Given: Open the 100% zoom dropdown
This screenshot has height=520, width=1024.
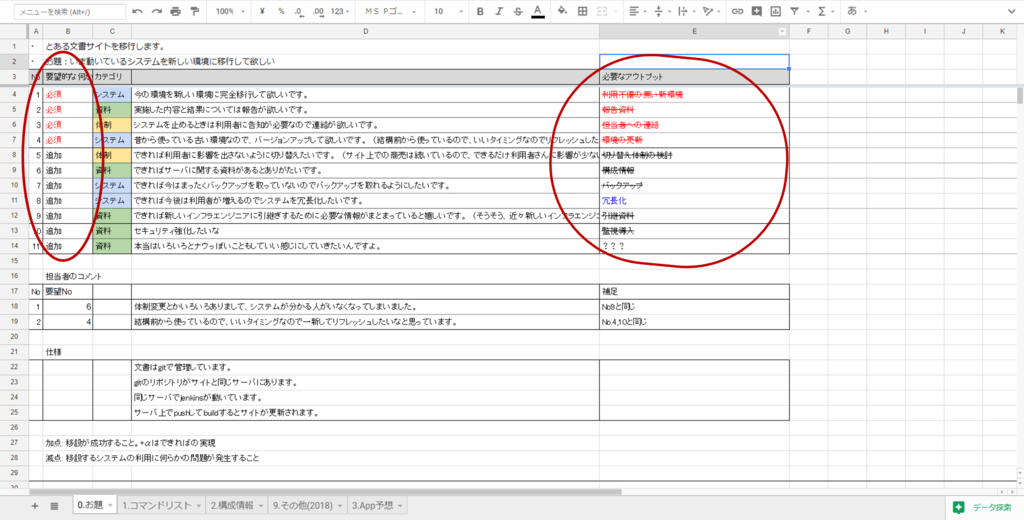Looking at the screenshot, I should (x=229, y=11).
